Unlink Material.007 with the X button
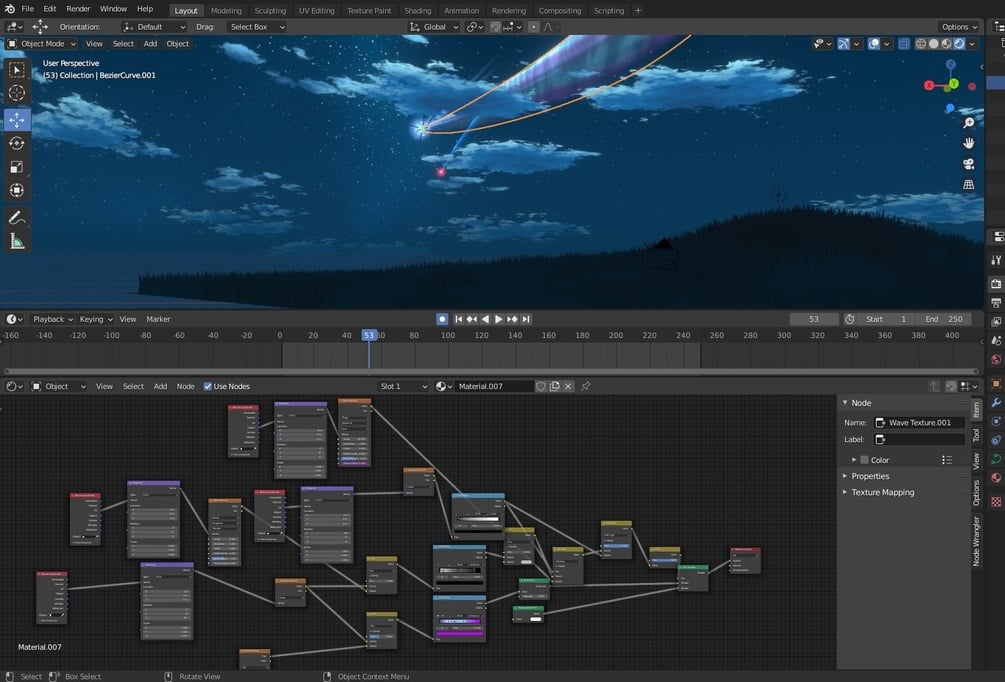 568,386
